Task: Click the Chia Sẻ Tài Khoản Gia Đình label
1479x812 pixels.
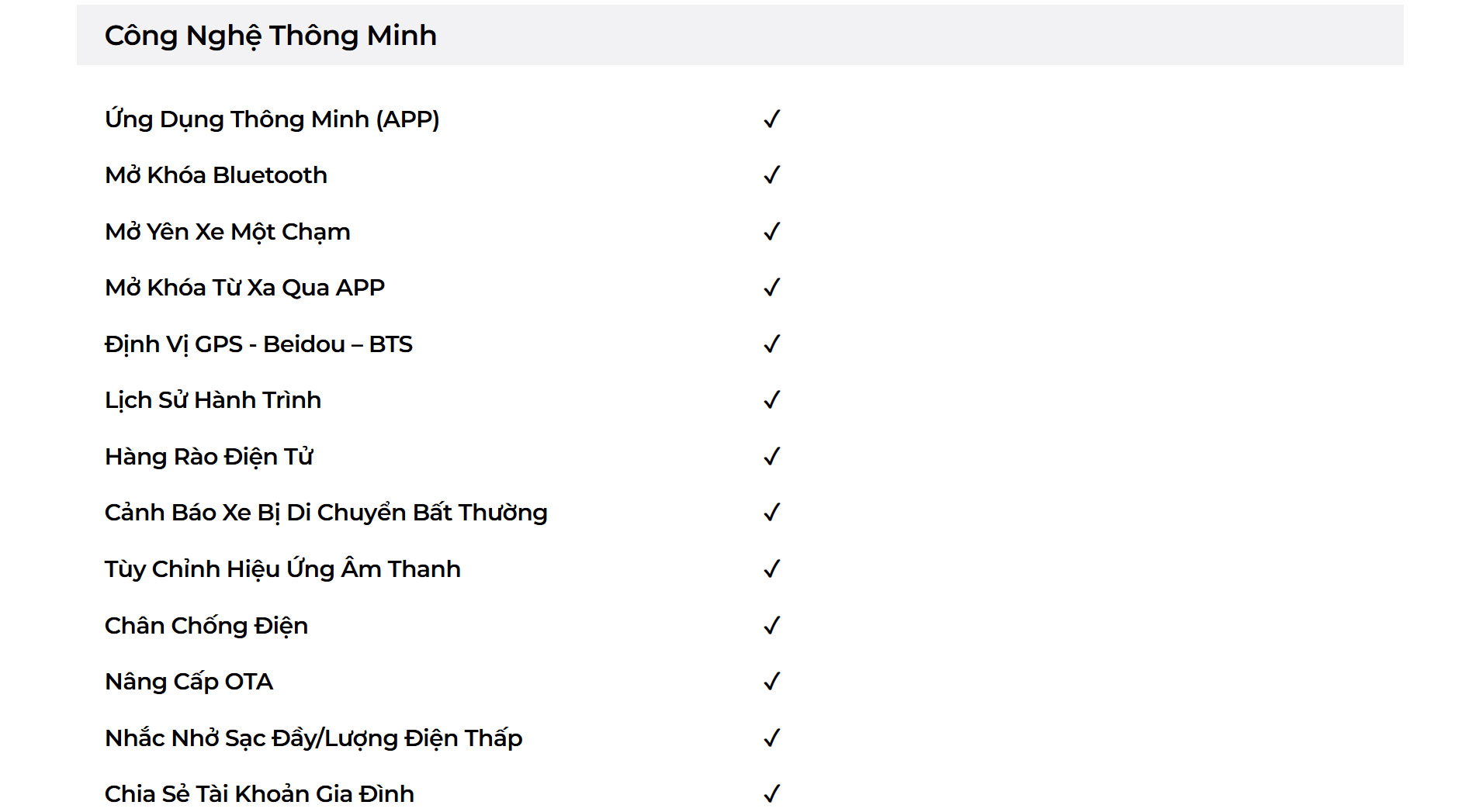Action: (259, 793)
